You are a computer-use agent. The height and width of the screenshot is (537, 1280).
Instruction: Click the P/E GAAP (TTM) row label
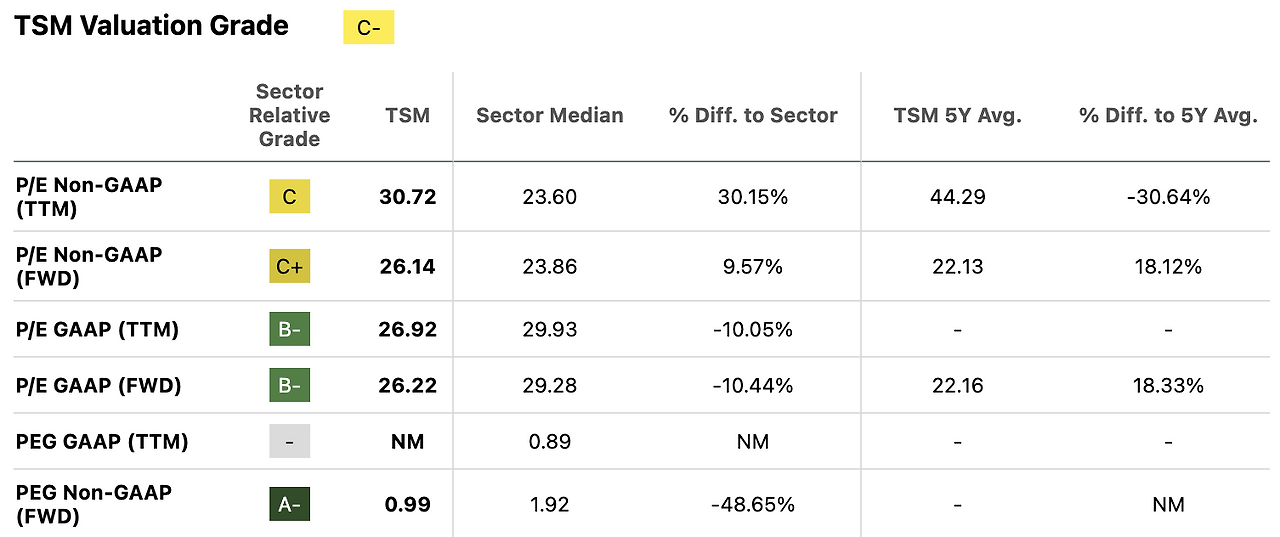[97, 329]
